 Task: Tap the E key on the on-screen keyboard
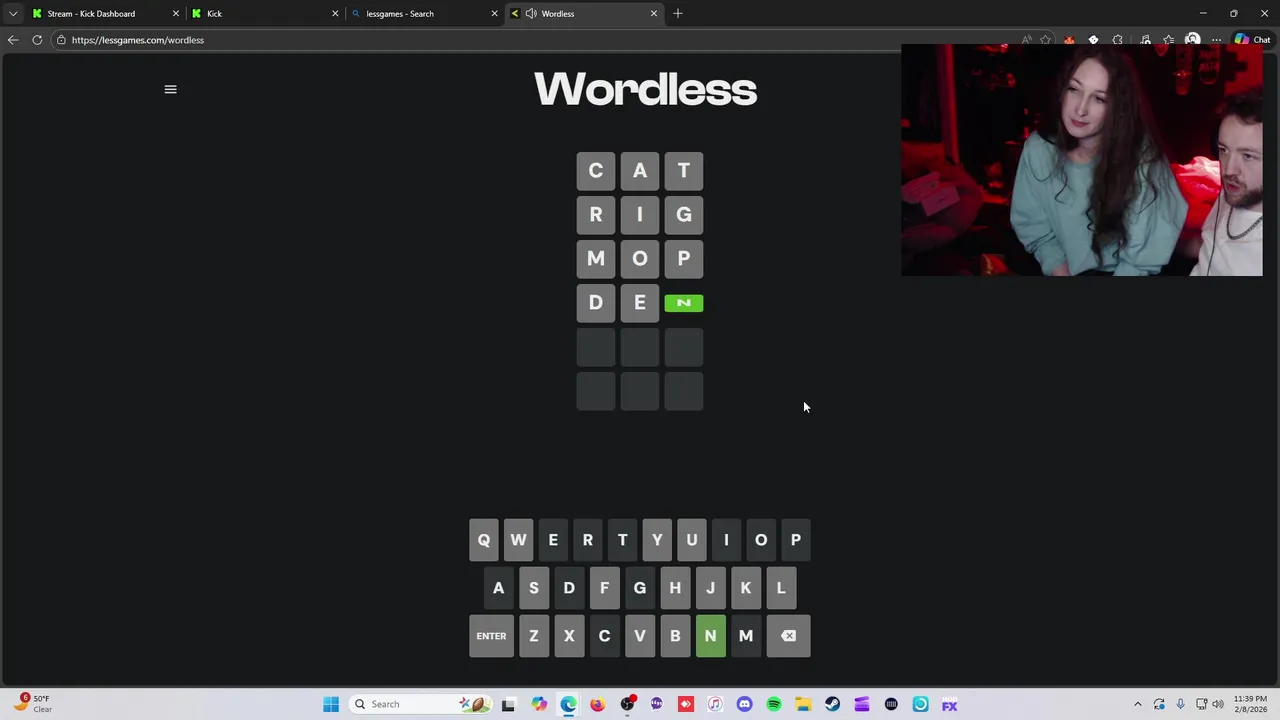[553, 540]
